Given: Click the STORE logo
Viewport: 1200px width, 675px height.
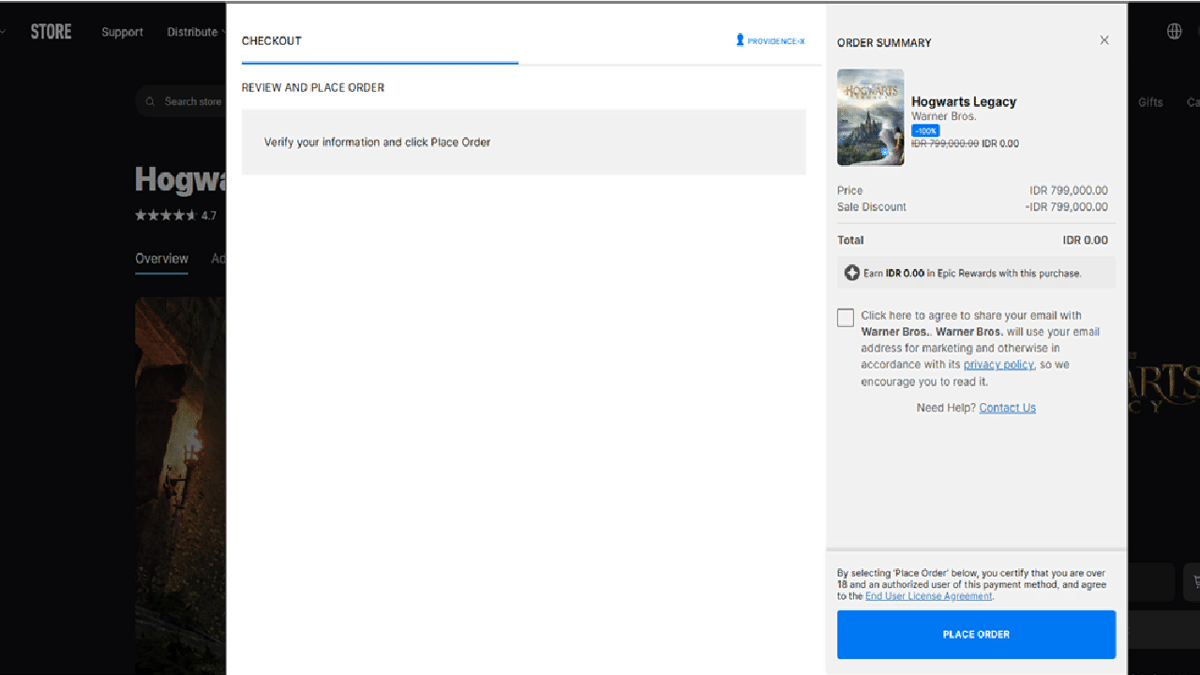Looking at the screenshot, I should (x=51, y=32).
